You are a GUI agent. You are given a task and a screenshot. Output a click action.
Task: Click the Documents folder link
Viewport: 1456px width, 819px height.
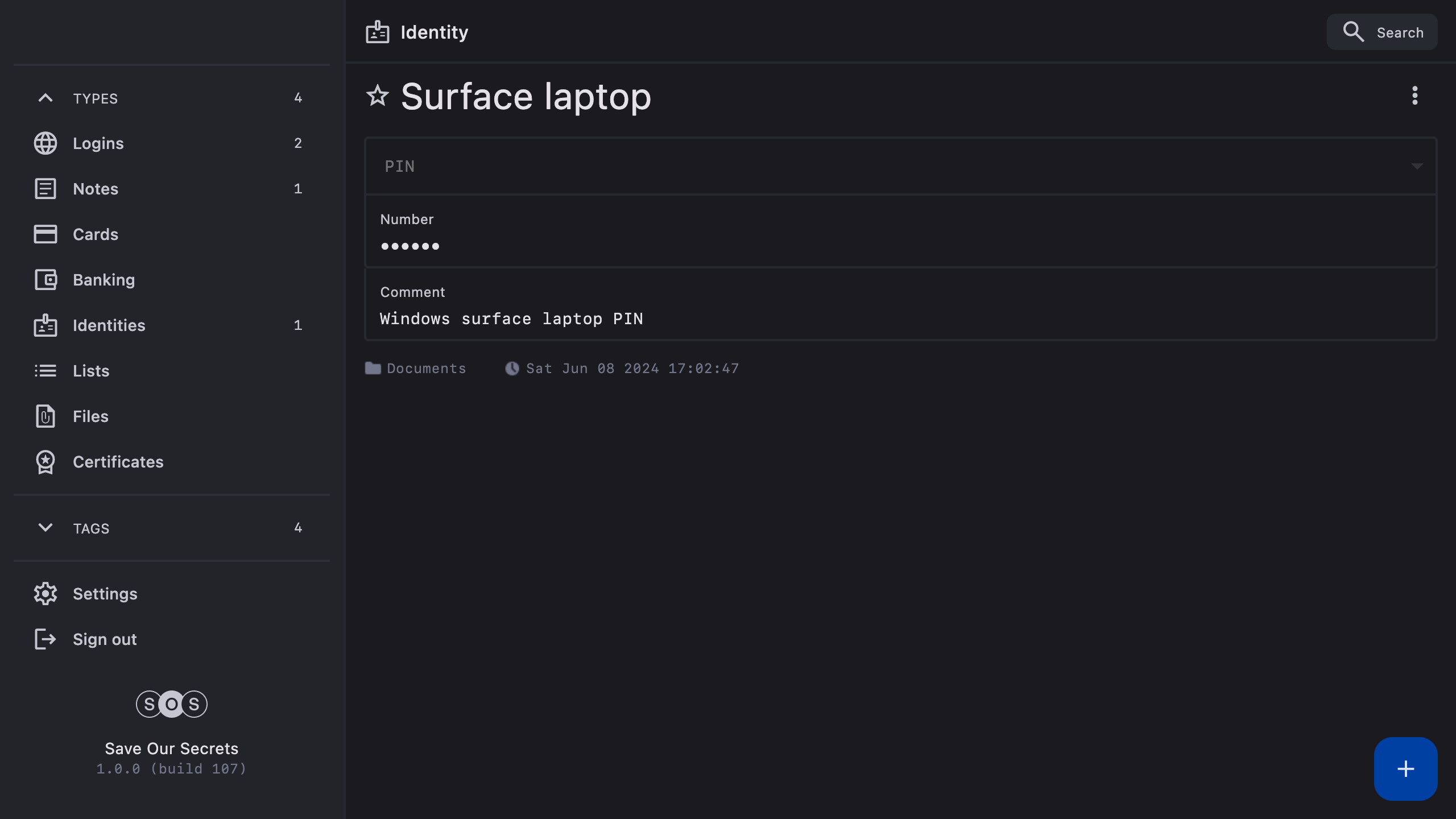[x=425, y=369]
